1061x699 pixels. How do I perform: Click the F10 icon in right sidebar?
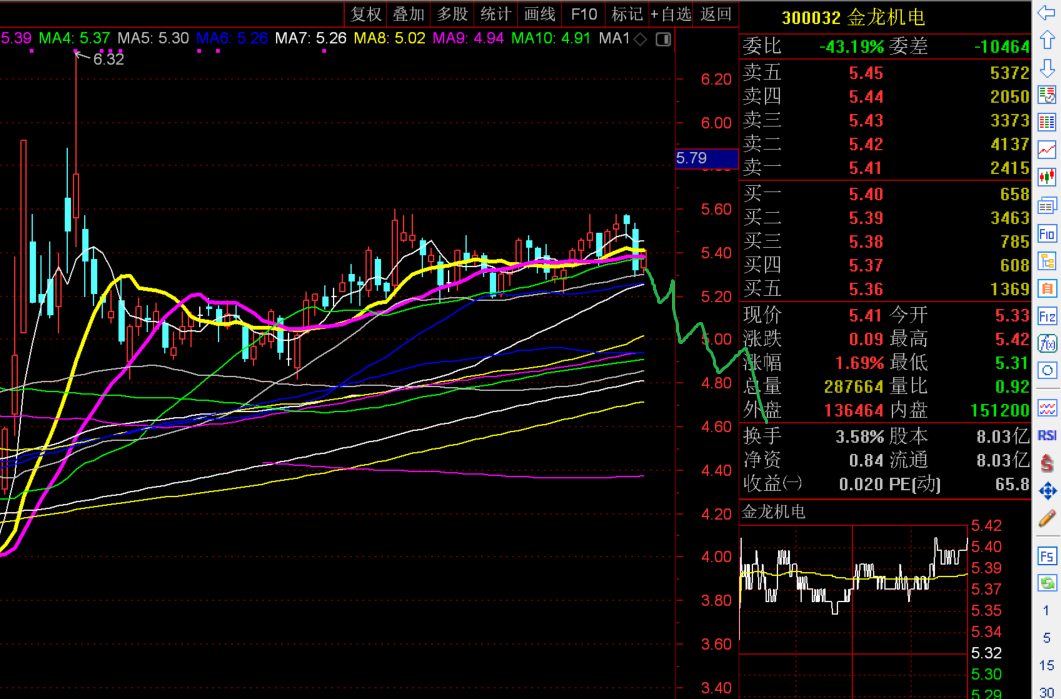[x=1047, y=234]
